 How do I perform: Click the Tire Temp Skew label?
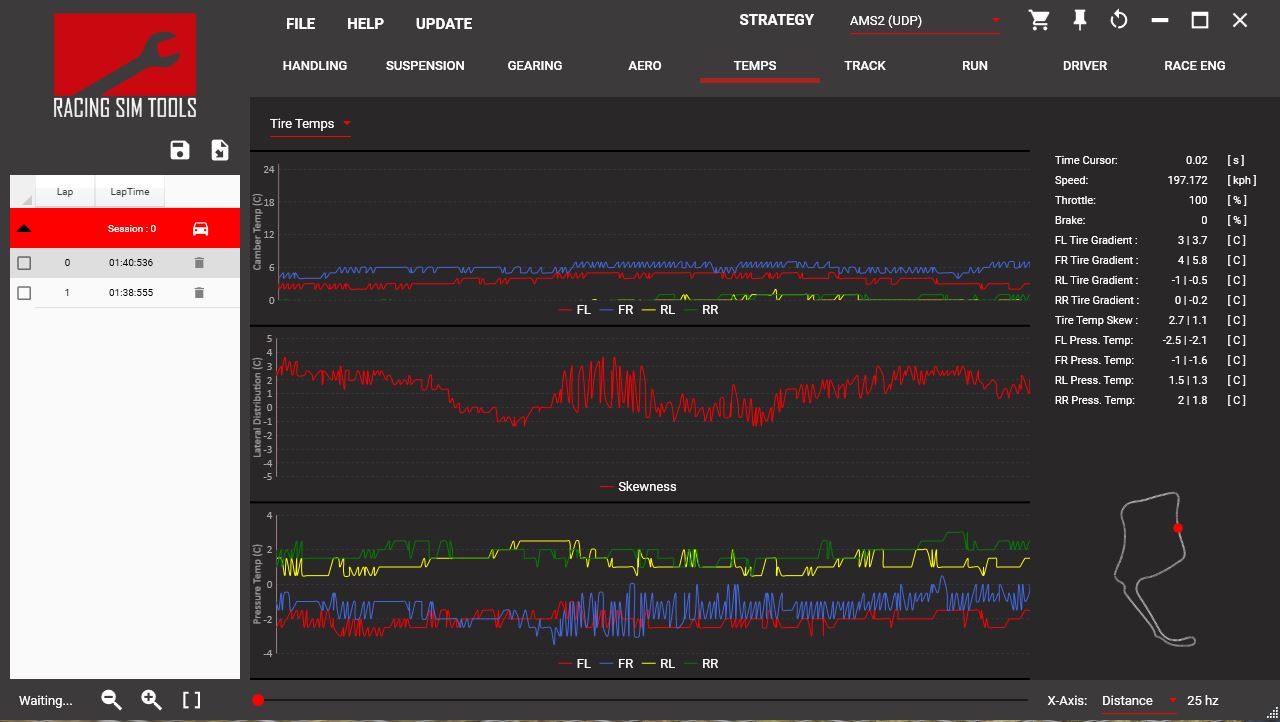click(1095, 320)
